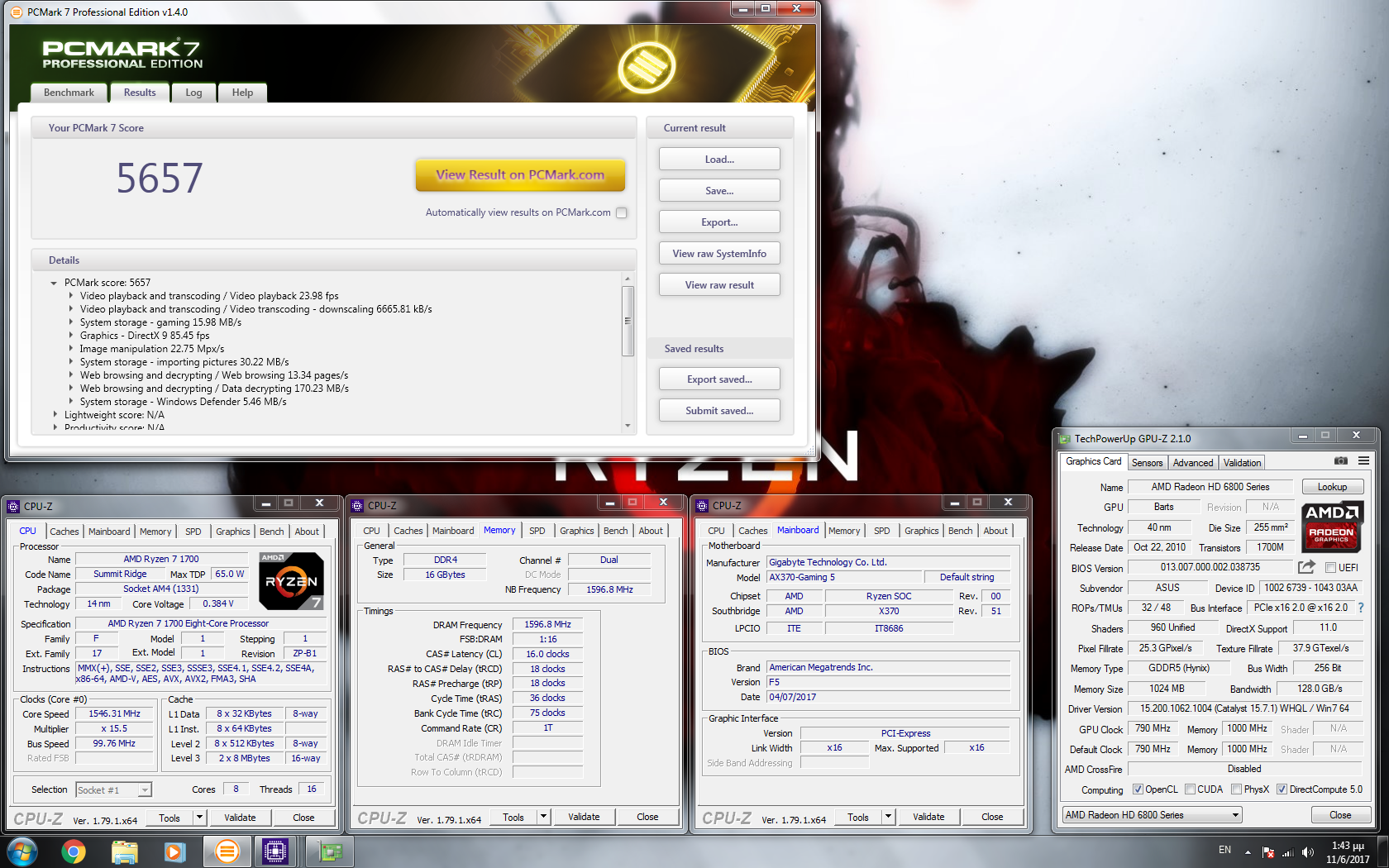
Task: Click the EN language indicator in the tray
Action: pos(1224,850)
